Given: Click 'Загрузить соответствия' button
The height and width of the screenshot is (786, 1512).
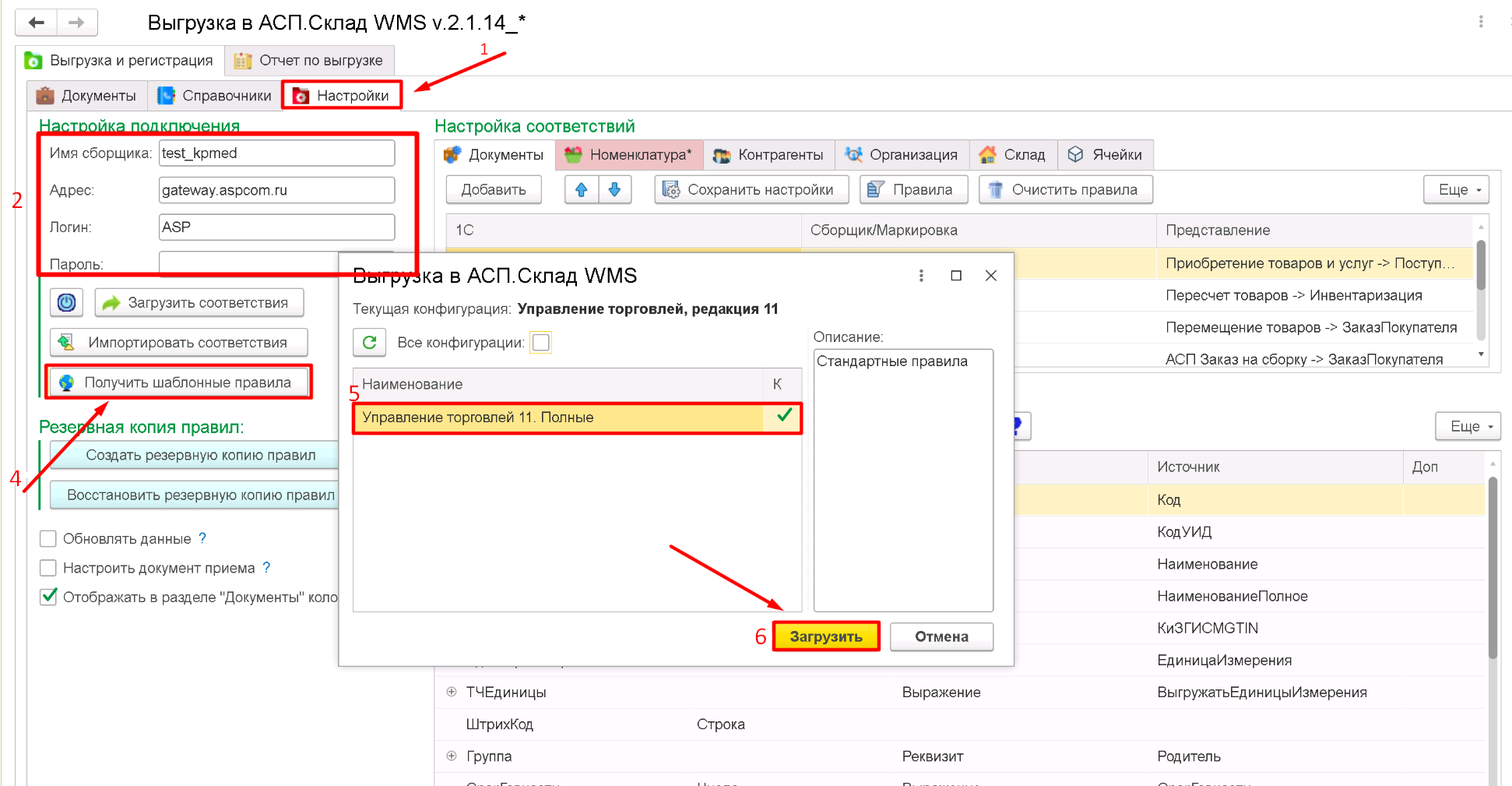Looking at the screenshot, I should [x=199, y=302].
